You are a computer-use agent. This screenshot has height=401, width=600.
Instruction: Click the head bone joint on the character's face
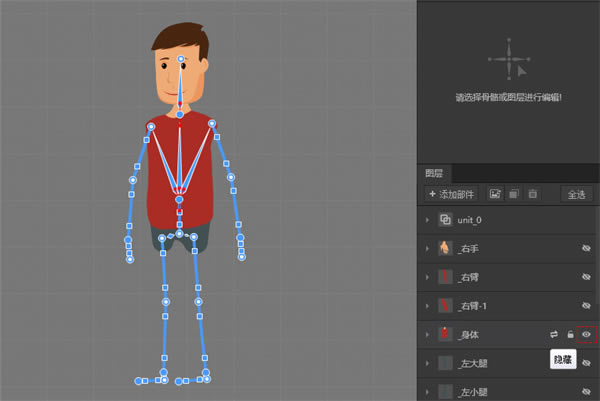click(181, 60)
